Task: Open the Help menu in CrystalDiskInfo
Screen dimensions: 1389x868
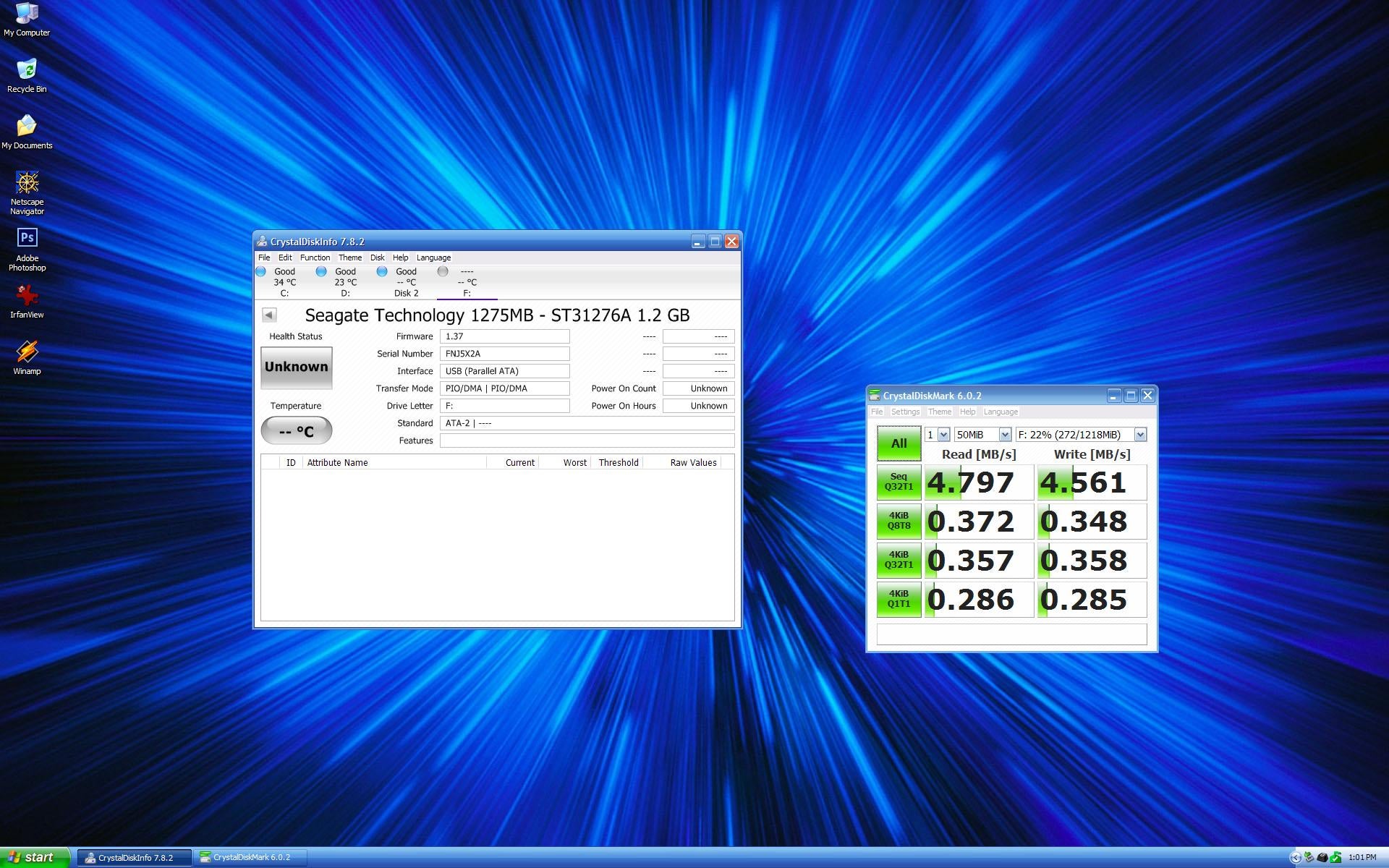Action: coord(400,258)
